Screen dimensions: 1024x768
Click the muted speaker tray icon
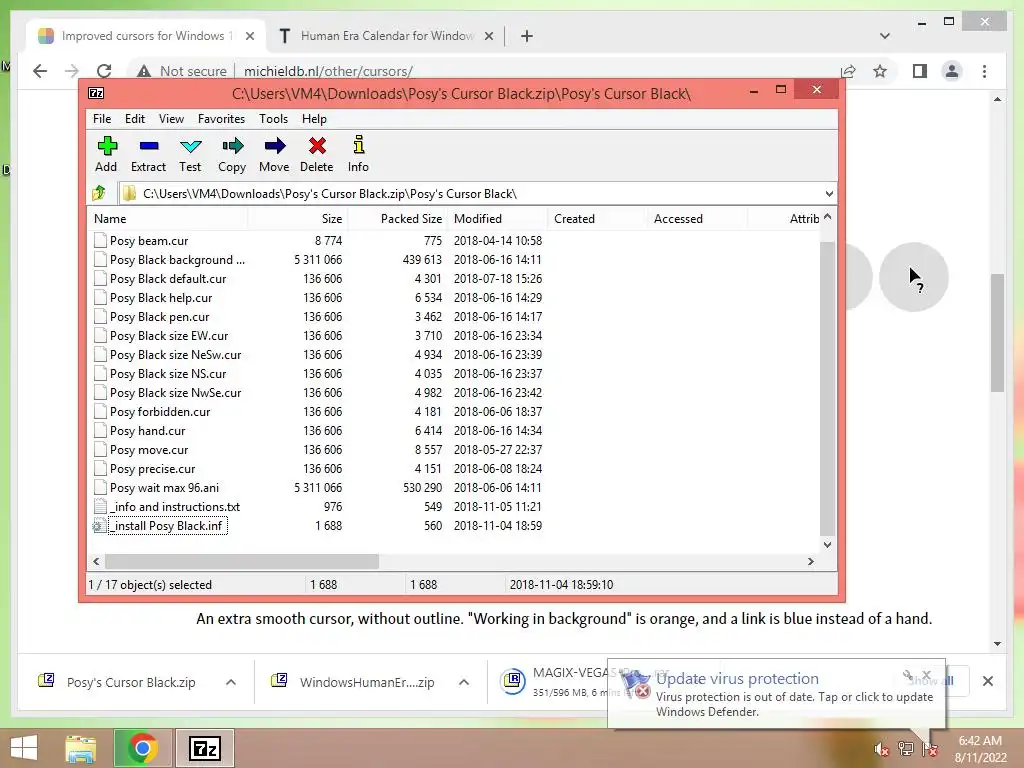pyautogui.click(x=881, y=749)
